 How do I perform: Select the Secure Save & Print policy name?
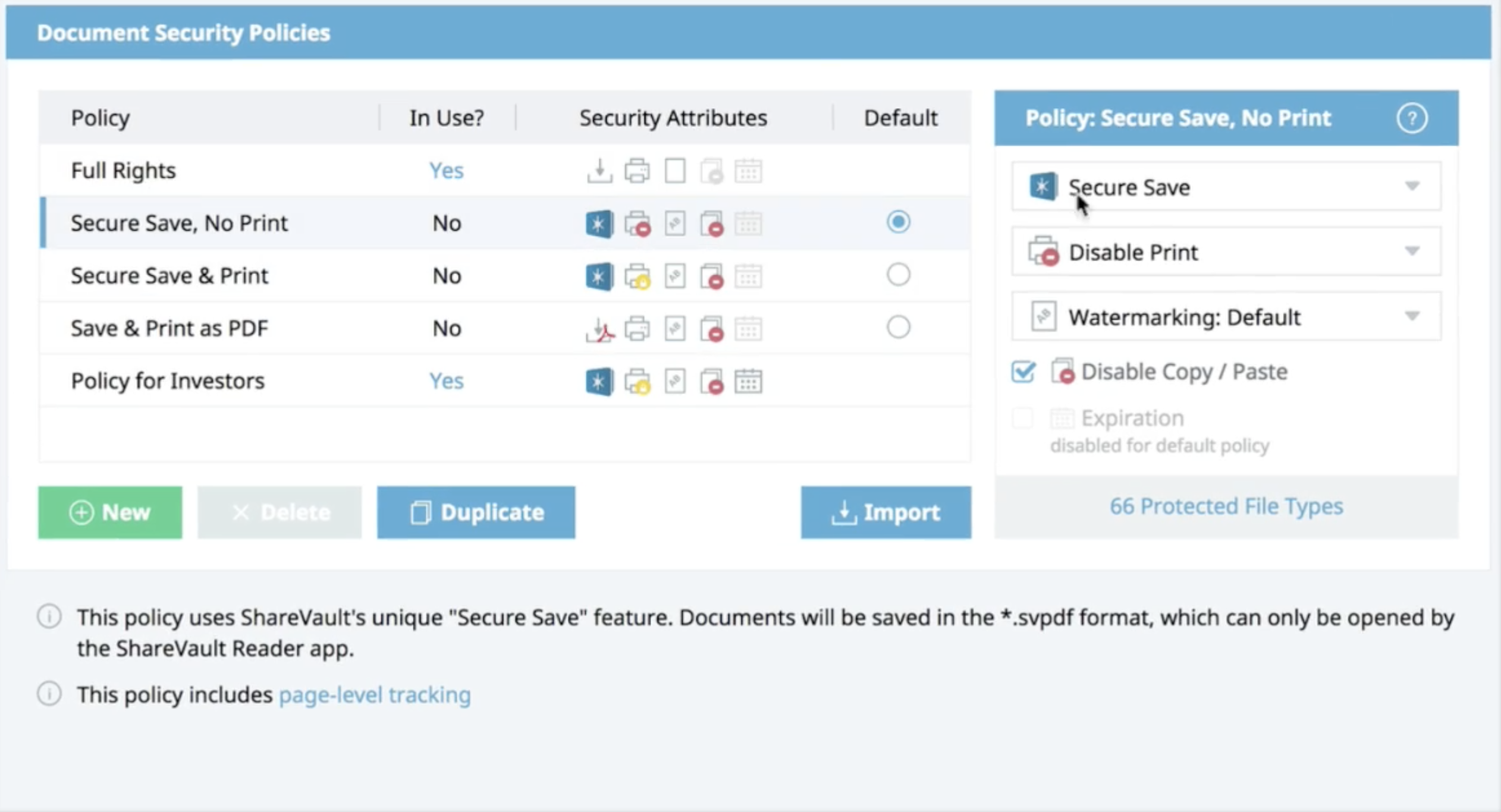point(169,276)
